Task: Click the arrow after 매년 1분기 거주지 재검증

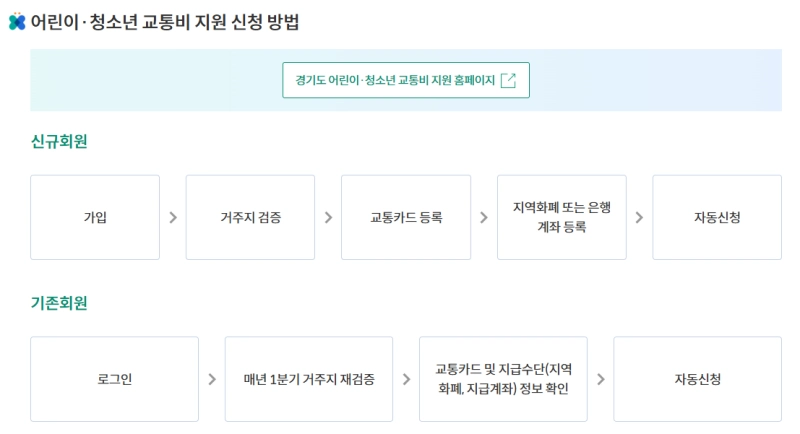Action: [x=406, y=379]
